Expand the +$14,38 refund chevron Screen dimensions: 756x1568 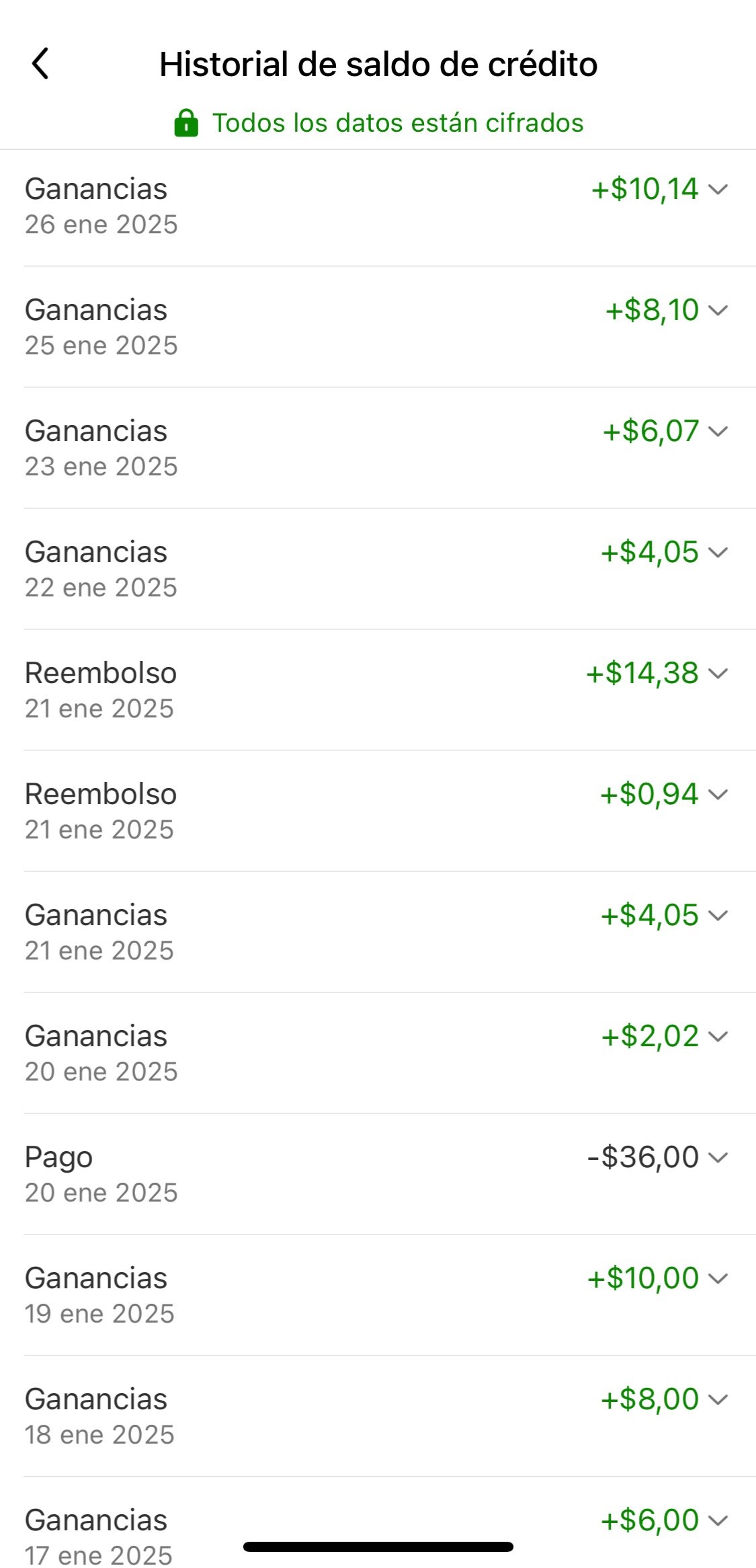[718, 674]
